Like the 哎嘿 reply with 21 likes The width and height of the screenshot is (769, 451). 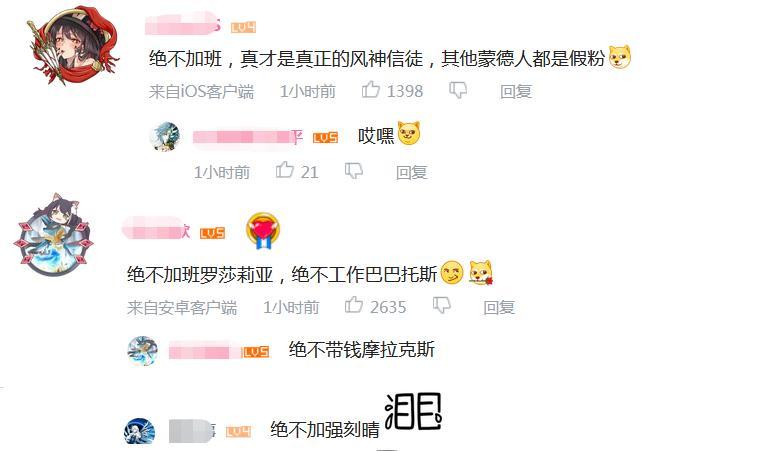tap(284, 171)
